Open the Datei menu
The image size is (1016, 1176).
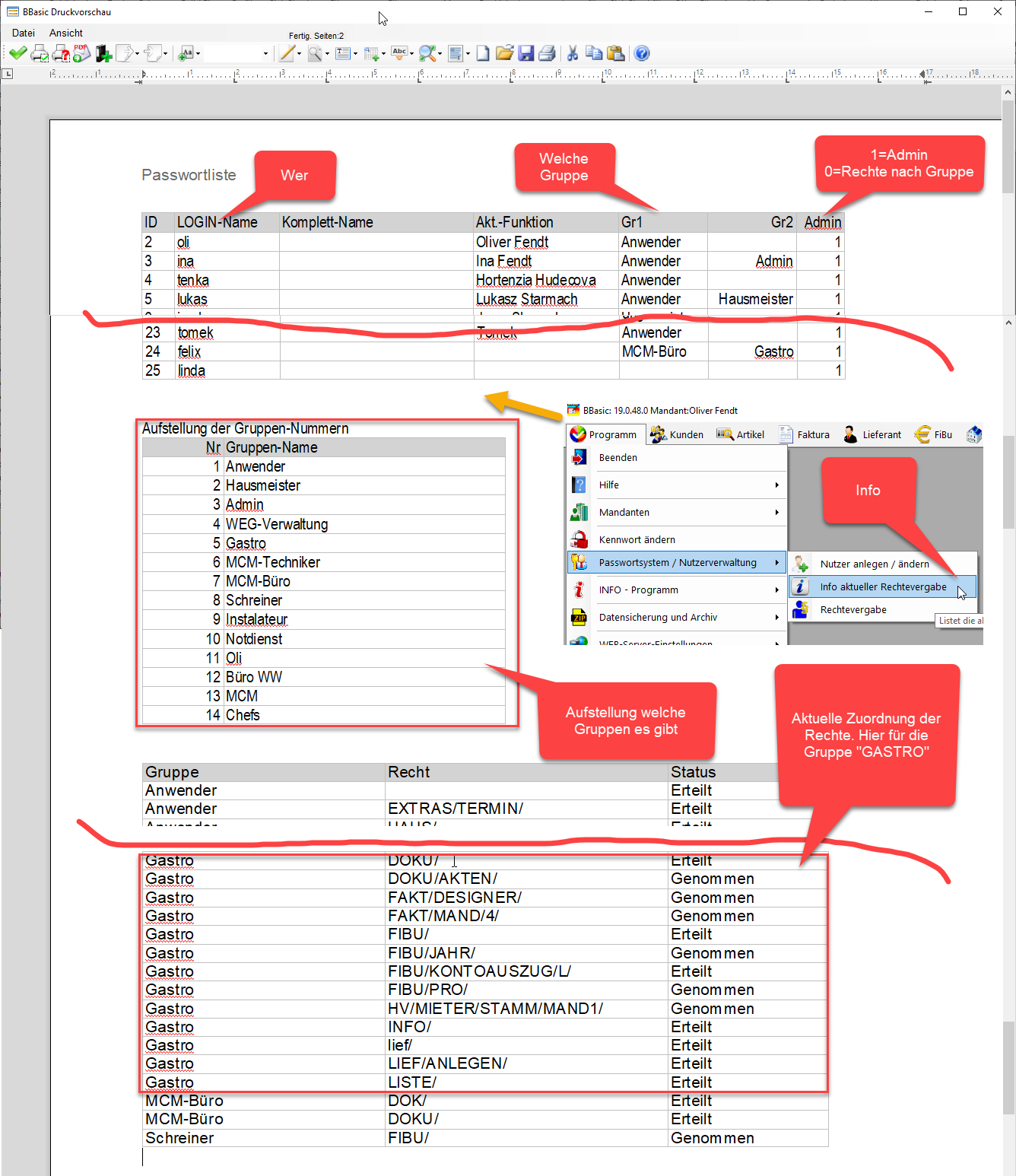pos(24,33)
